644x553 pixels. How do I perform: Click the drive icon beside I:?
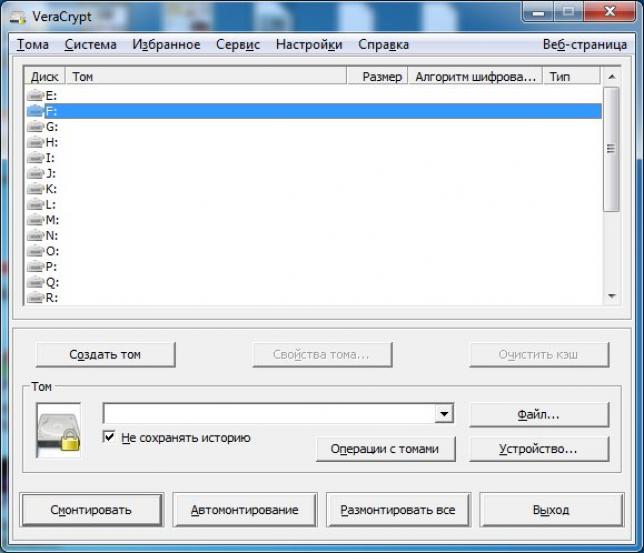pyautogui.click(x=35, y=158)
